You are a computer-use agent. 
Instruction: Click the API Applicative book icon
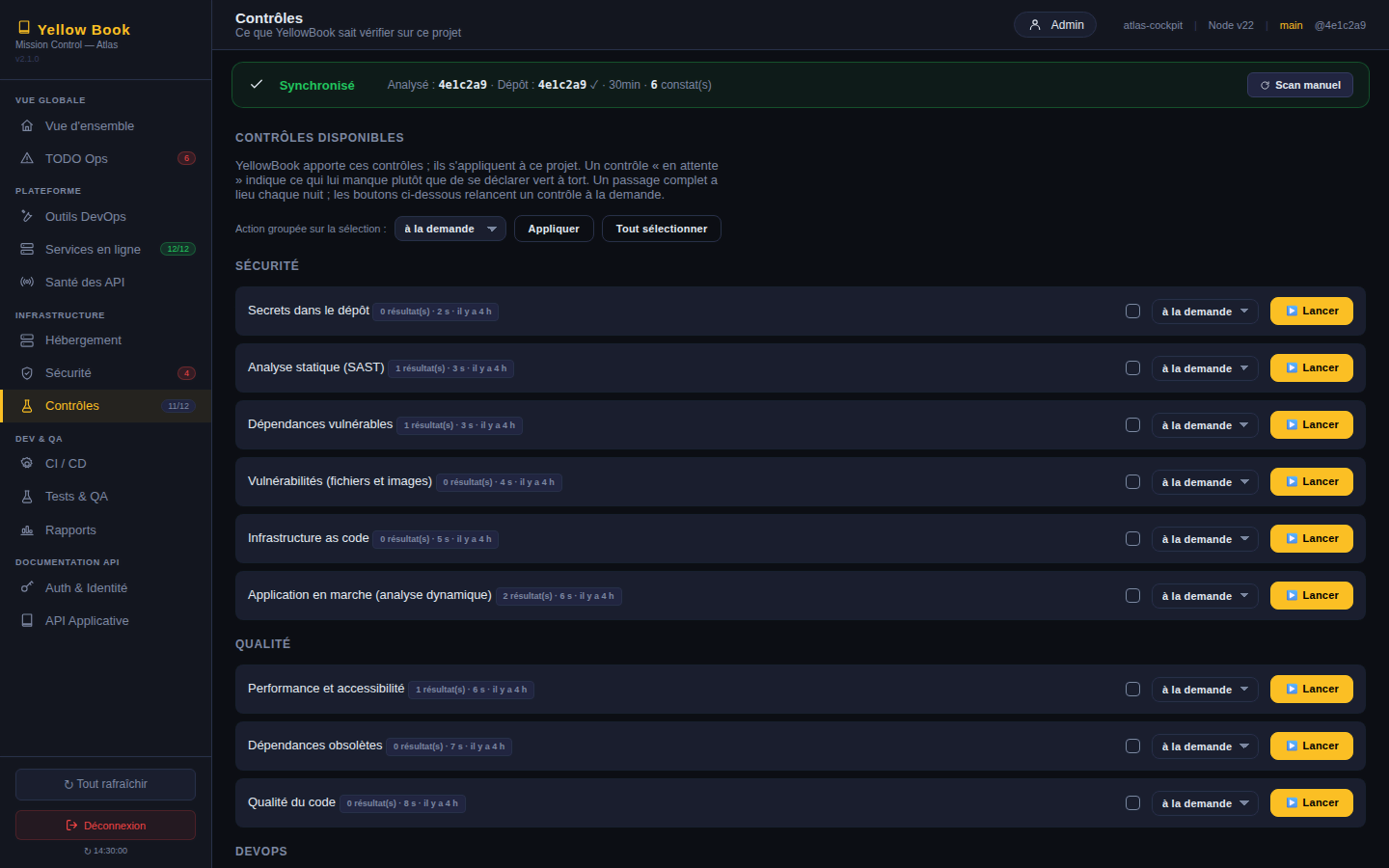tap(27, 621)
